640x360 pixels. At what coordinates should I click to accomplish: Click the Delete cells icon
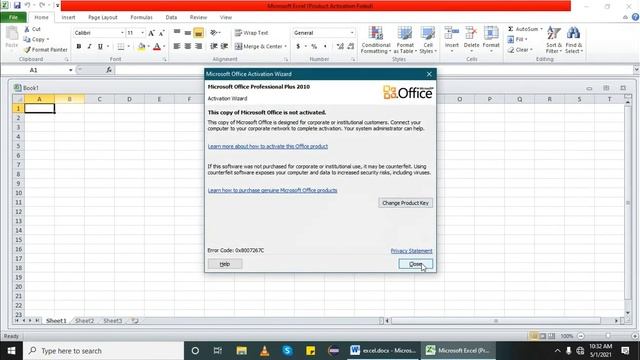pos(471,33)
